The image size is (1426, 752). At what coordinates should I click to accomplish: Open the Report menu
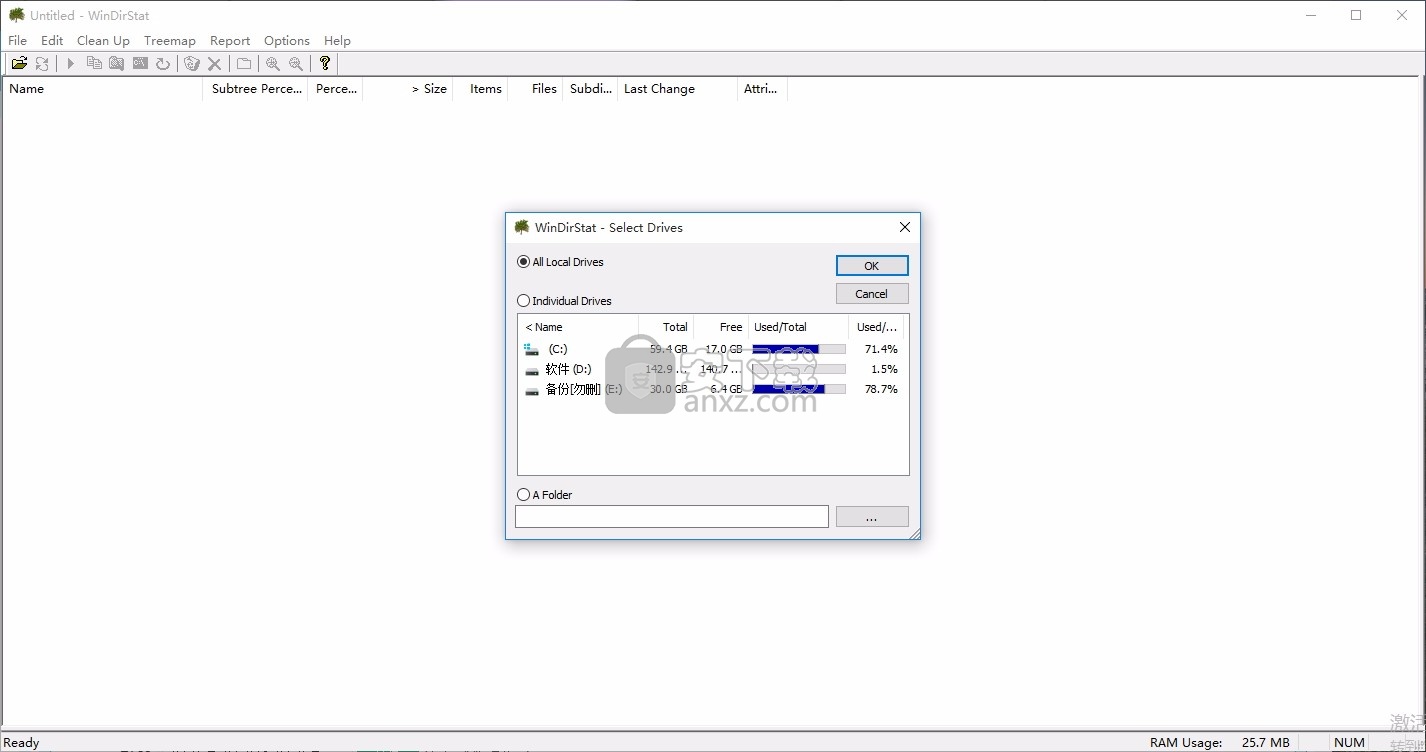tap(230, 41)
